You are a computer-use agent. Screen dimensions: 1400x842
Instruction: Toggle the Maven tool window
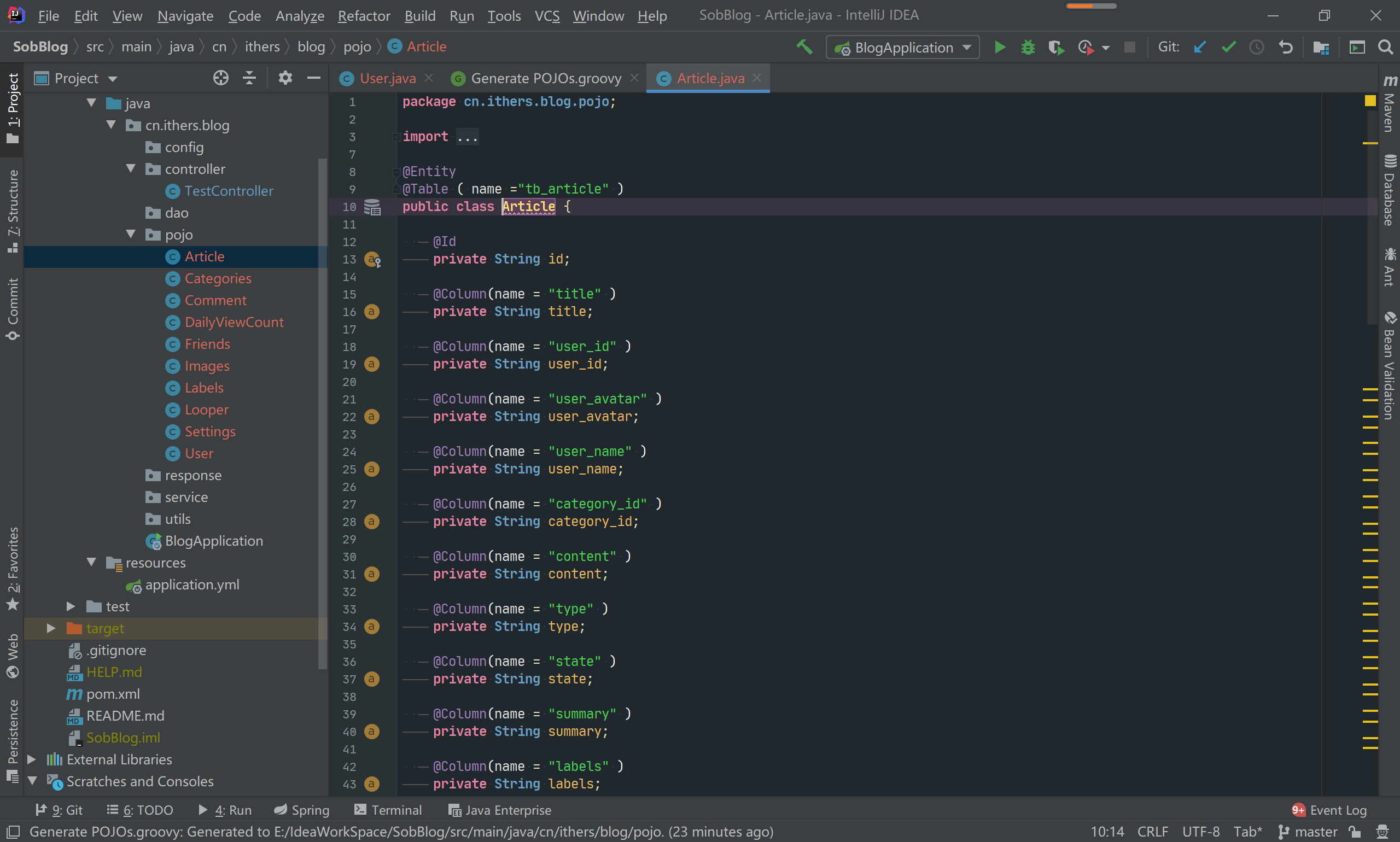point(1389,106)
